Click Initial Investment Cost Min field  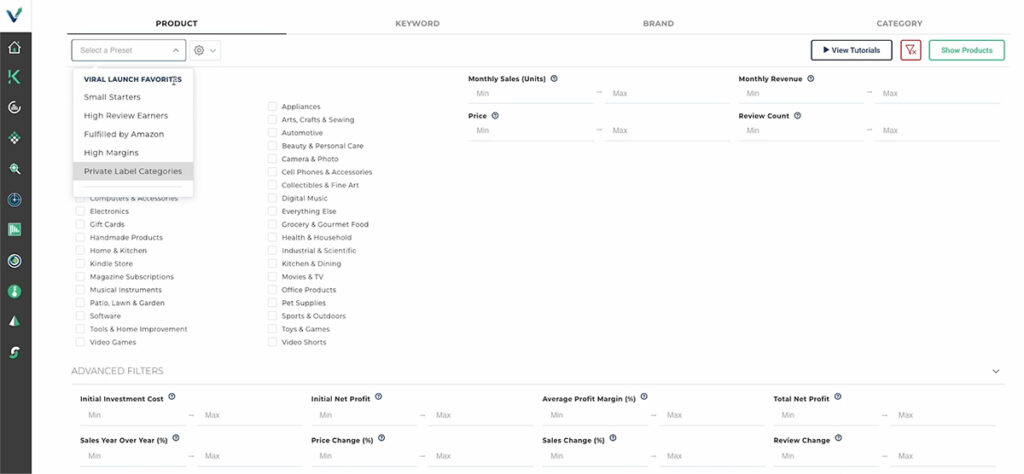pos(133,415)
